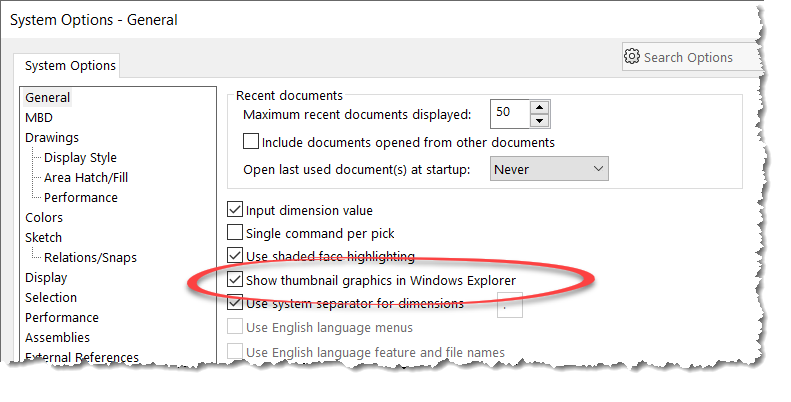The height and width of the screenshot is (402, 791).
Task: Open the startup document dropdown set to Never
Action: pos(549,169)
